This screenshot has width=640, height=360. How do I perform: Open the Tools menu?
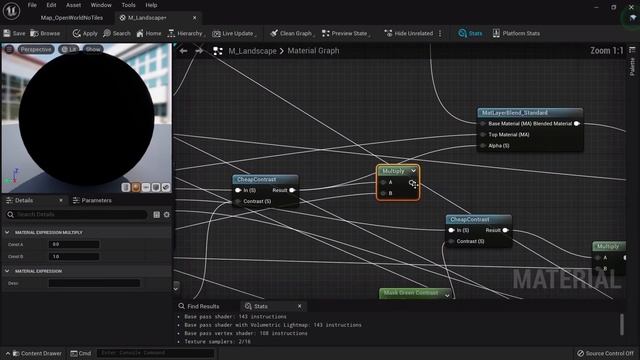pos(128,5)
